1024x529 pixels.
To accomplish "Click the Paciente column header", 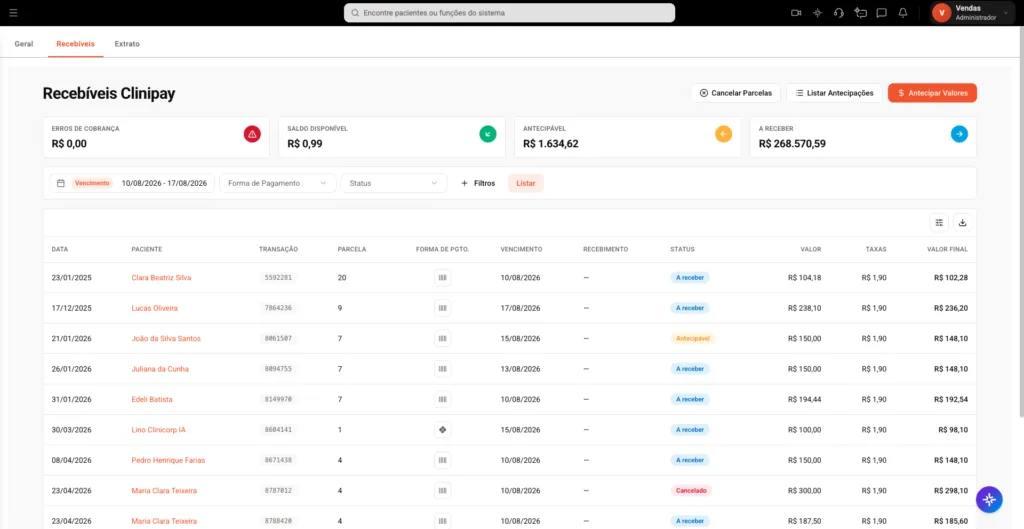I will coord(146,249).
